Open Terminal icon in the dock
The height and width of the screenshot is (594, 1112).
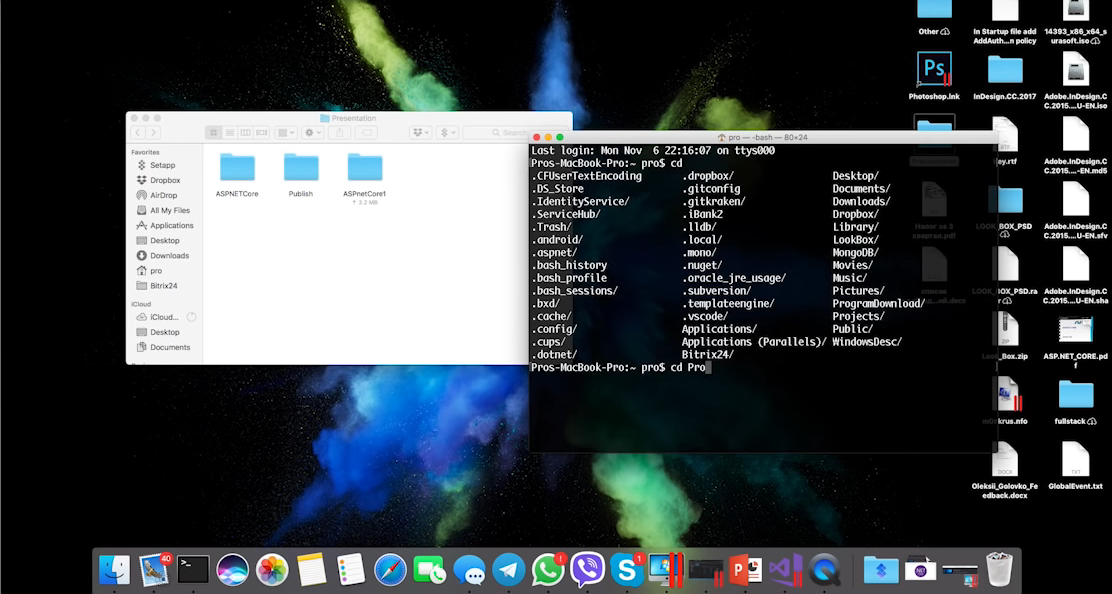tap(193, 569)
